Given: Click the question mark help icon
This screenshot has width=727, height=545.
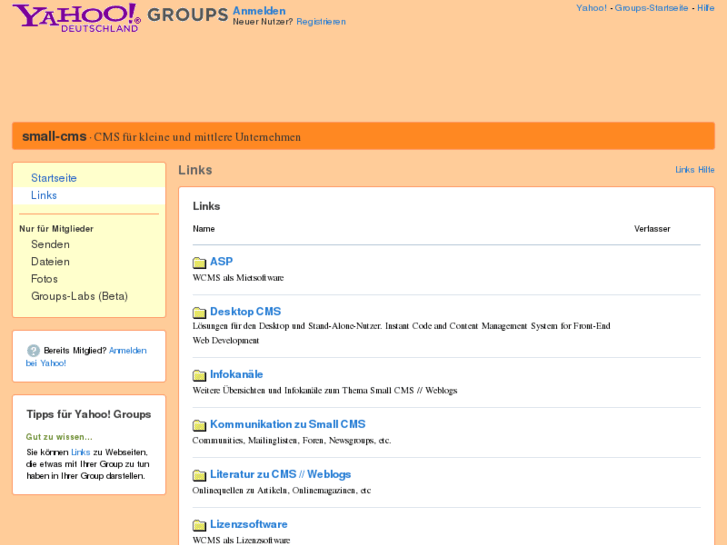Looking at the screenshot, I should point(33,351).
